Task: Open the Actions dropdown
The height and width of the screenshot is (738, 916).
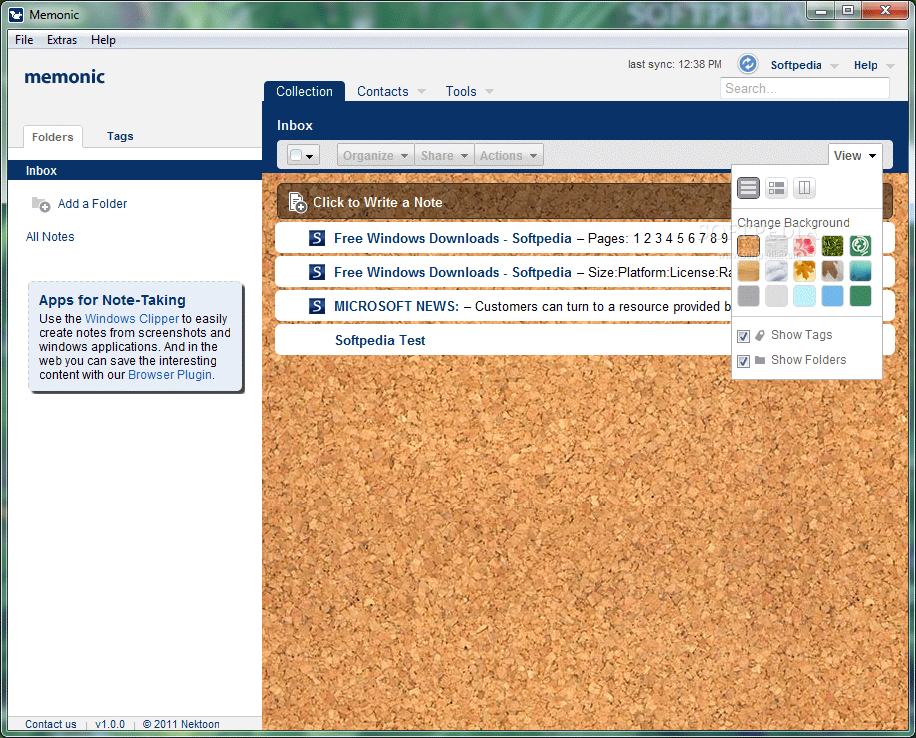Action: point(508,155)
